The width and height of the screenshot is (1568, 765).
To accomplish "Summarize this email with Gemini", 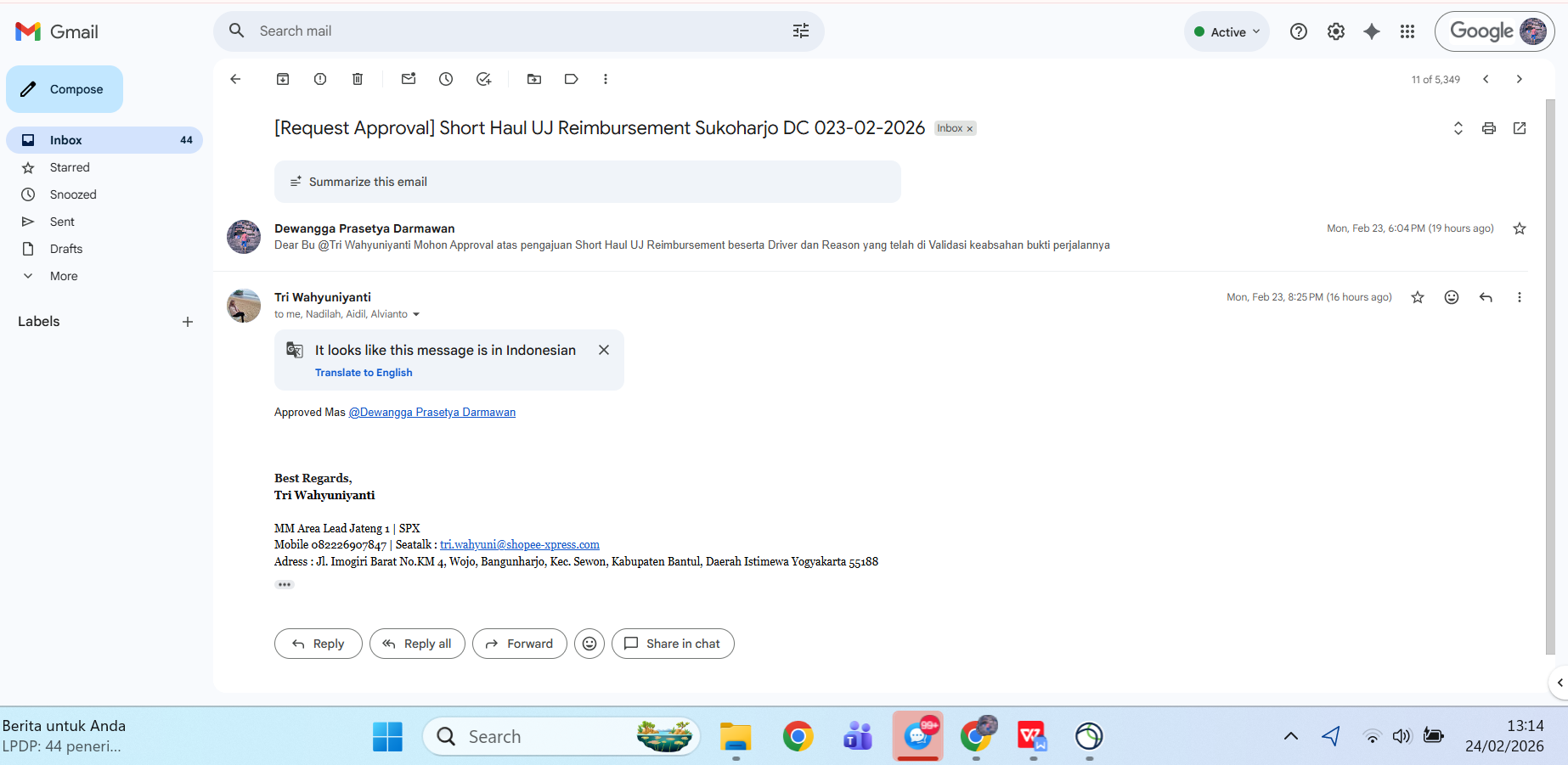I will (587, 182).
